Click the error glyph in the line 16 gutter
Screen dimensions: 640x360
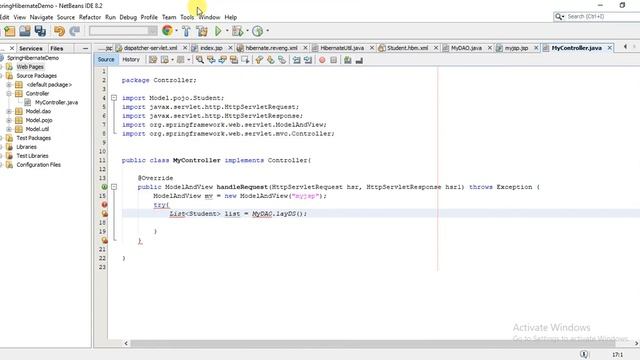(104, 204)
